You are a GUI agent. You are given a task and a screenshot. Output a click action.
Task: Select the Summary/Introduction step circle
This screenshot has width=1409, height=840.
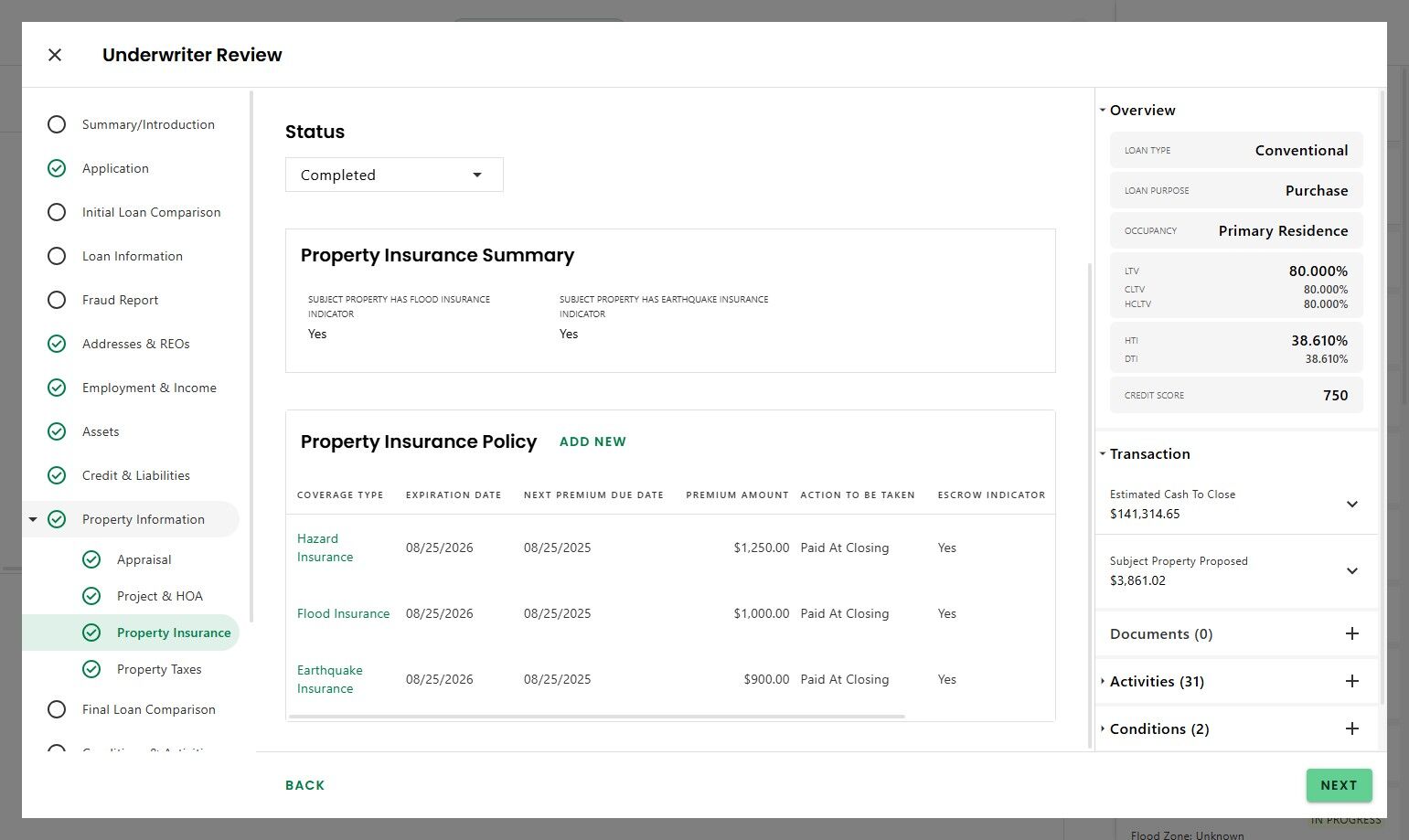(57, 124)
